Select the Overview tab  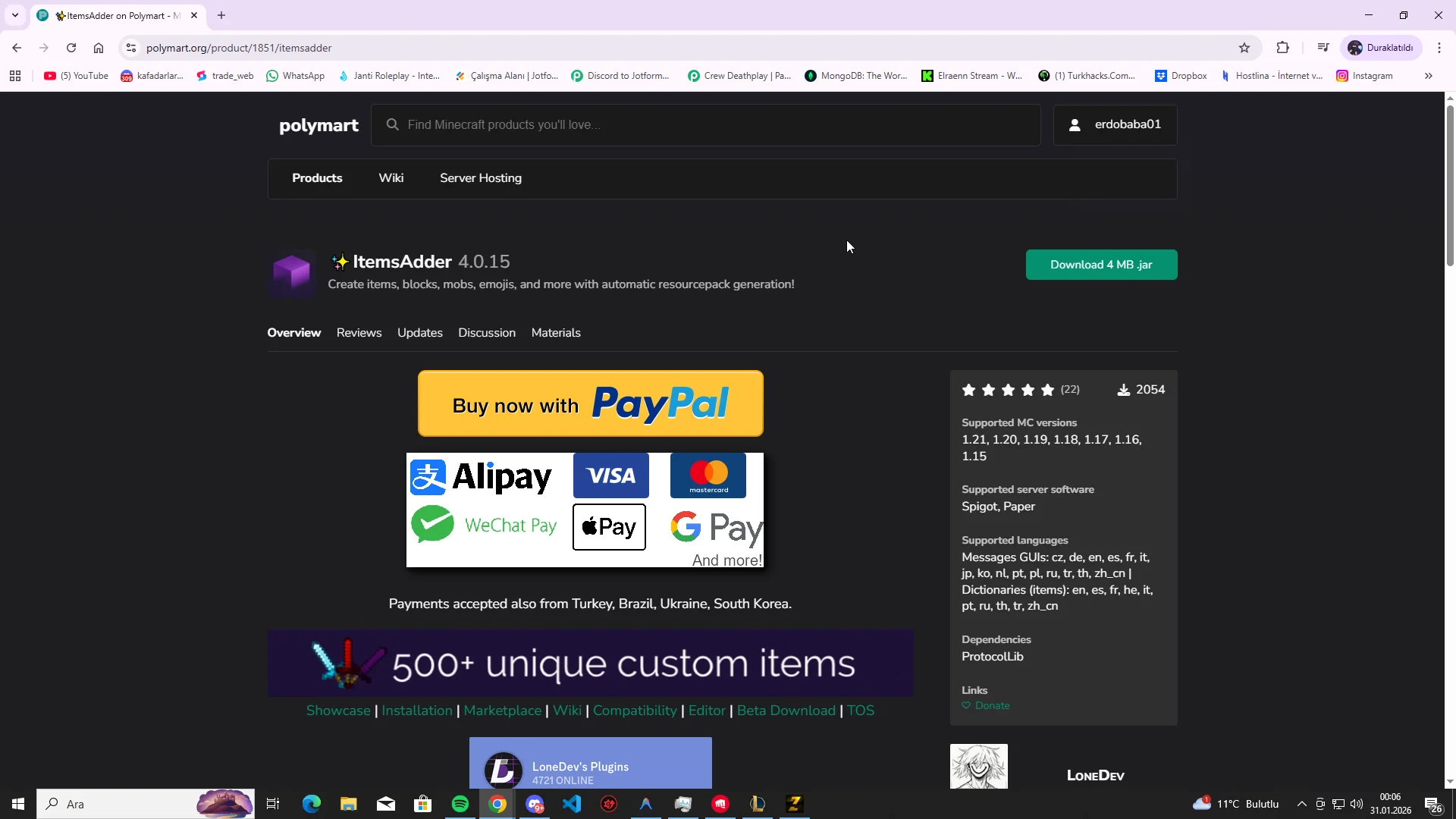(294, 333)
